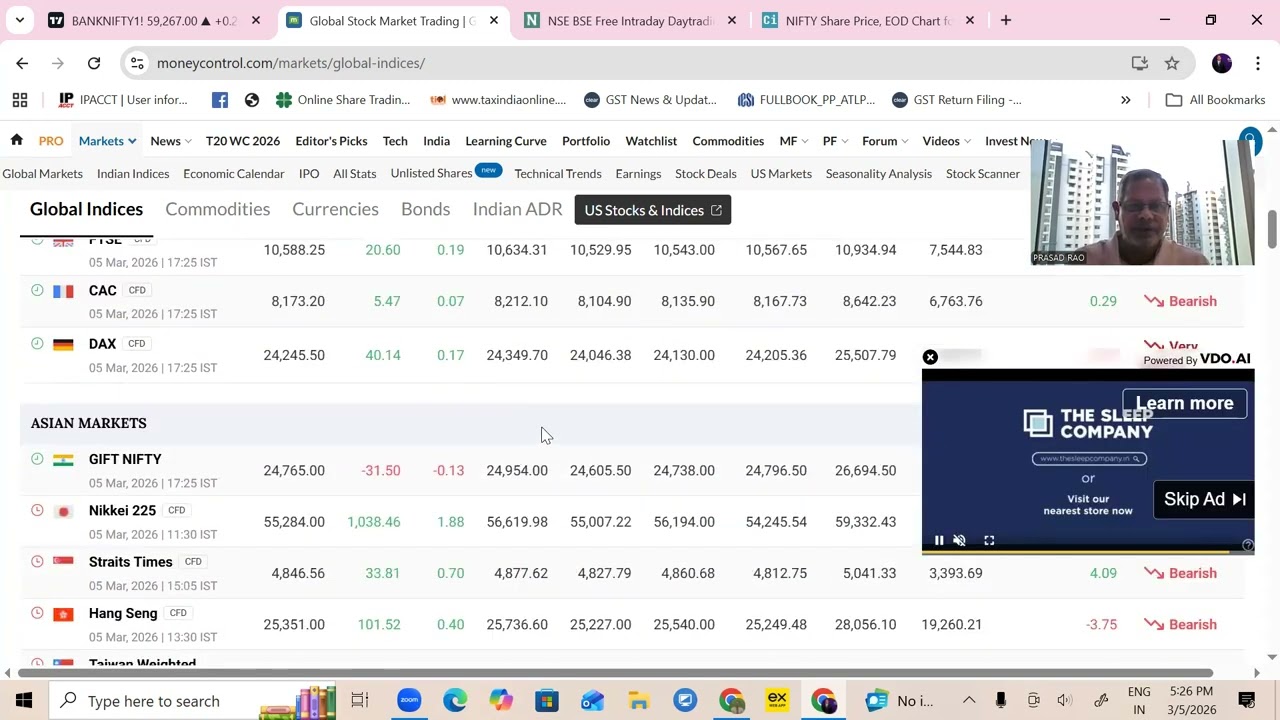Open the PRO menu item
The image size is (1280, 720).
(x=51, y=141)
